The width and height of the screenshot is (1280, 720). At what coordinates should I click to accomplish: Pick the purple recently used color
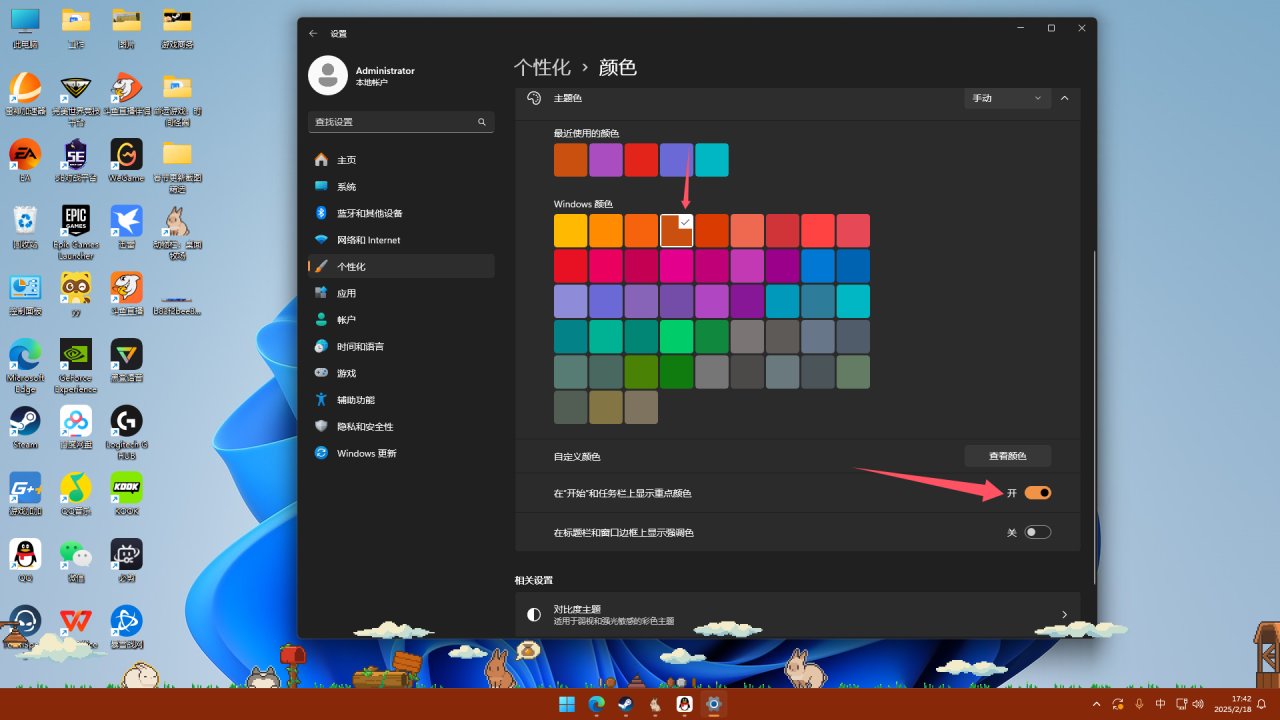(606, 160)
